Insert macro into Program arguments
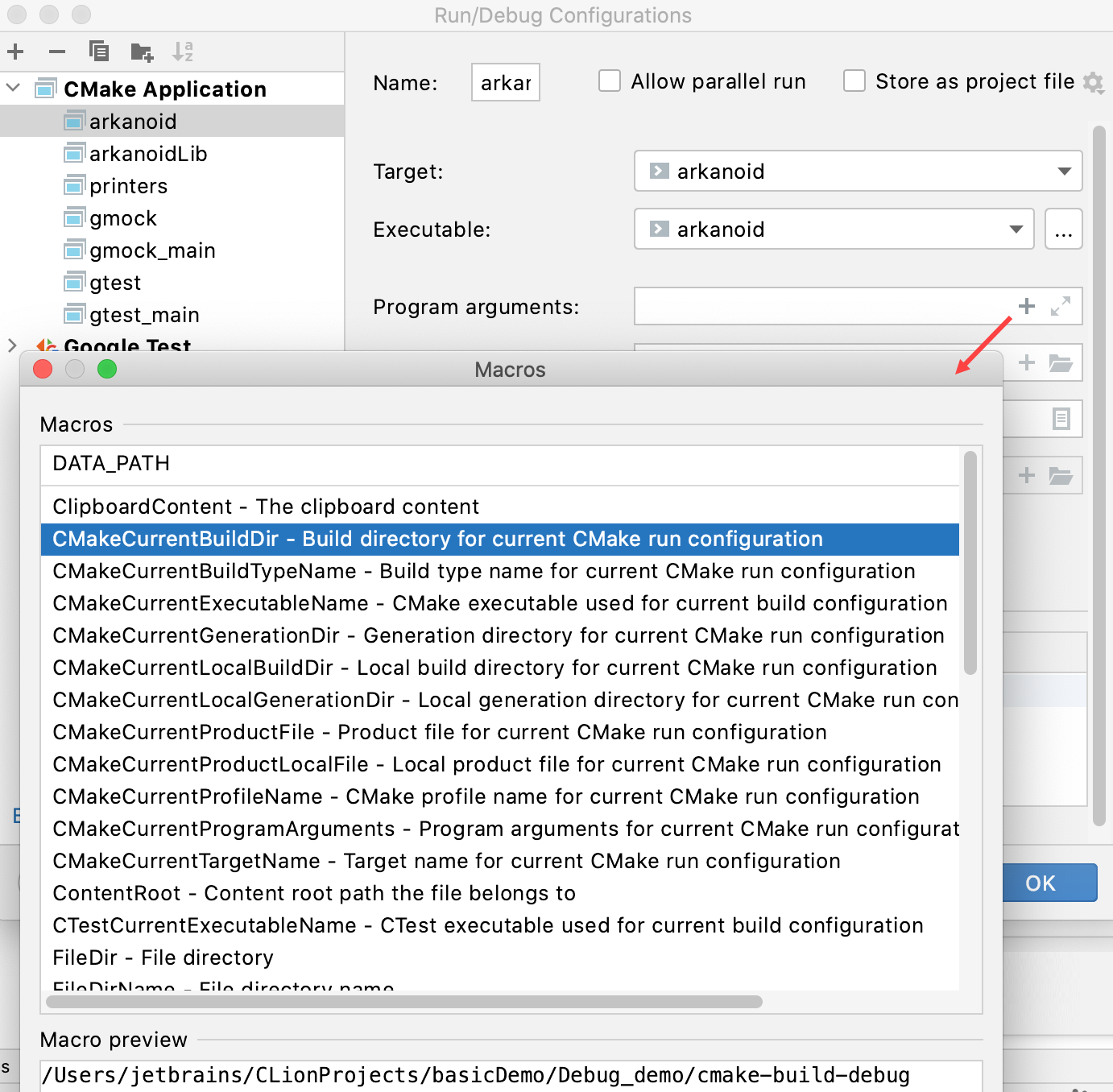The width and height of the screenshot is (1113, 1092). [1027, 307]
